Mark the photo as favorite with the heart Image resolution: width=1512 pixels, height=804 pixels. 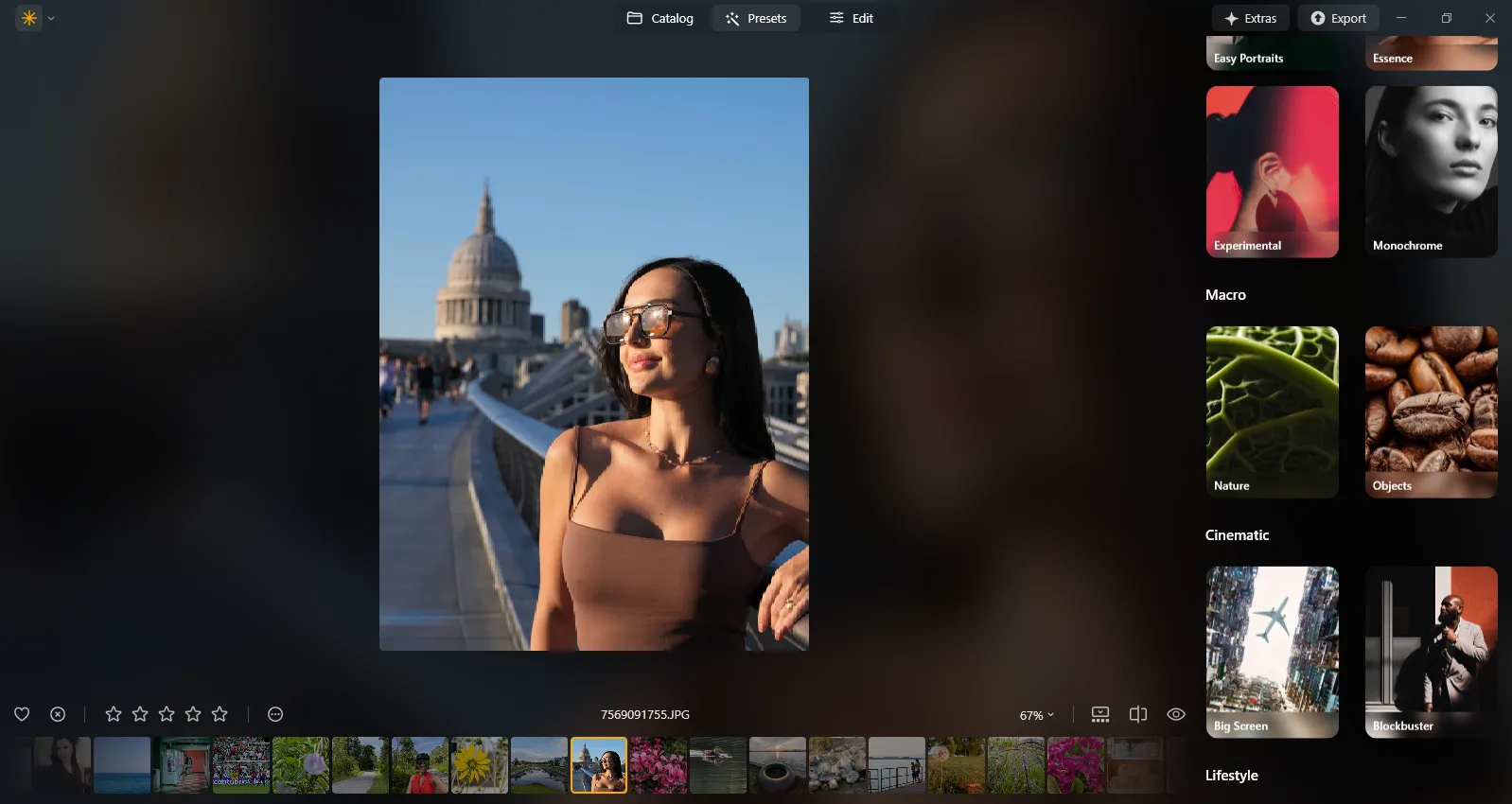(22, 714)
